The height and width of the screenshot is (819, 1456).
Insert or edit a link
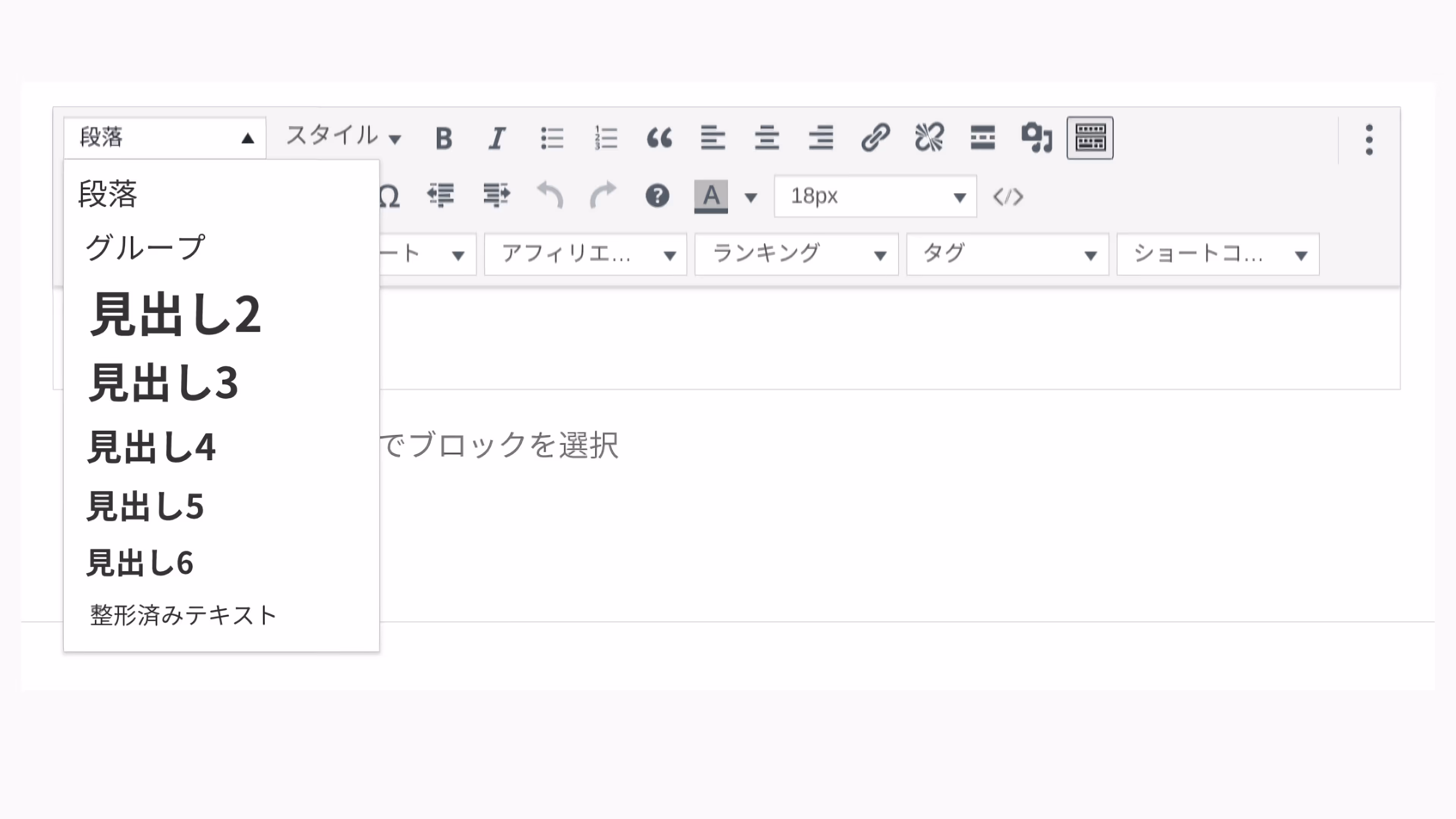[x=875, y=138]
